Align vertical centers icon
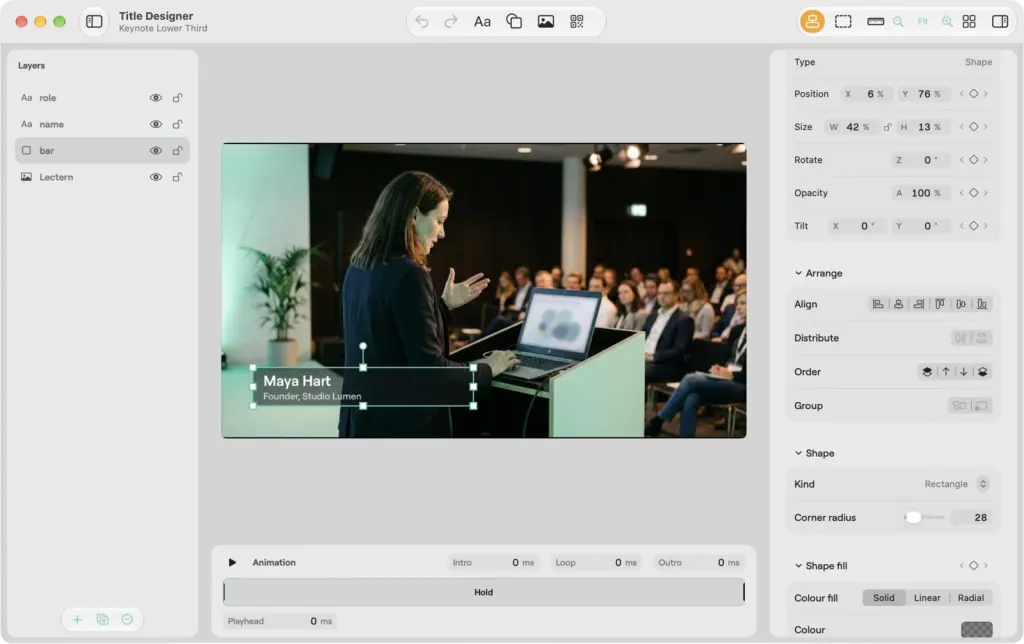Screen dimensions: 1024x644 coord(961,304)
